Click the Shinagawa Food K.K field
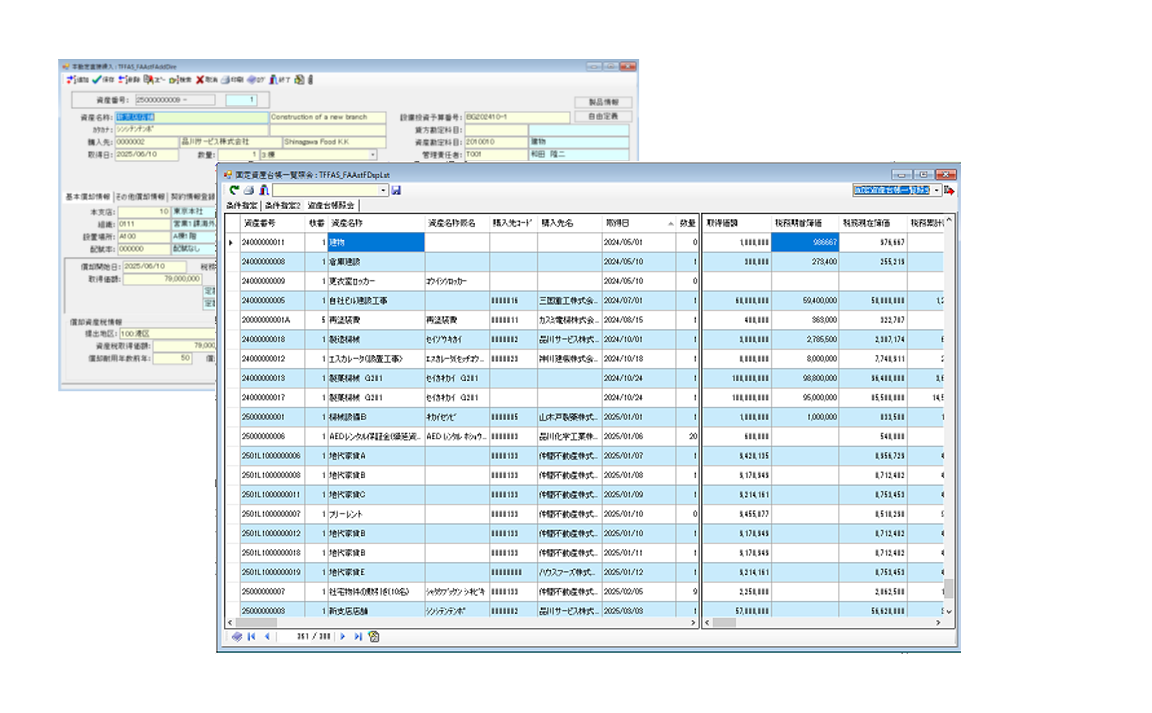This screenshot has height=713, width=1152. (x=334, y=142)
